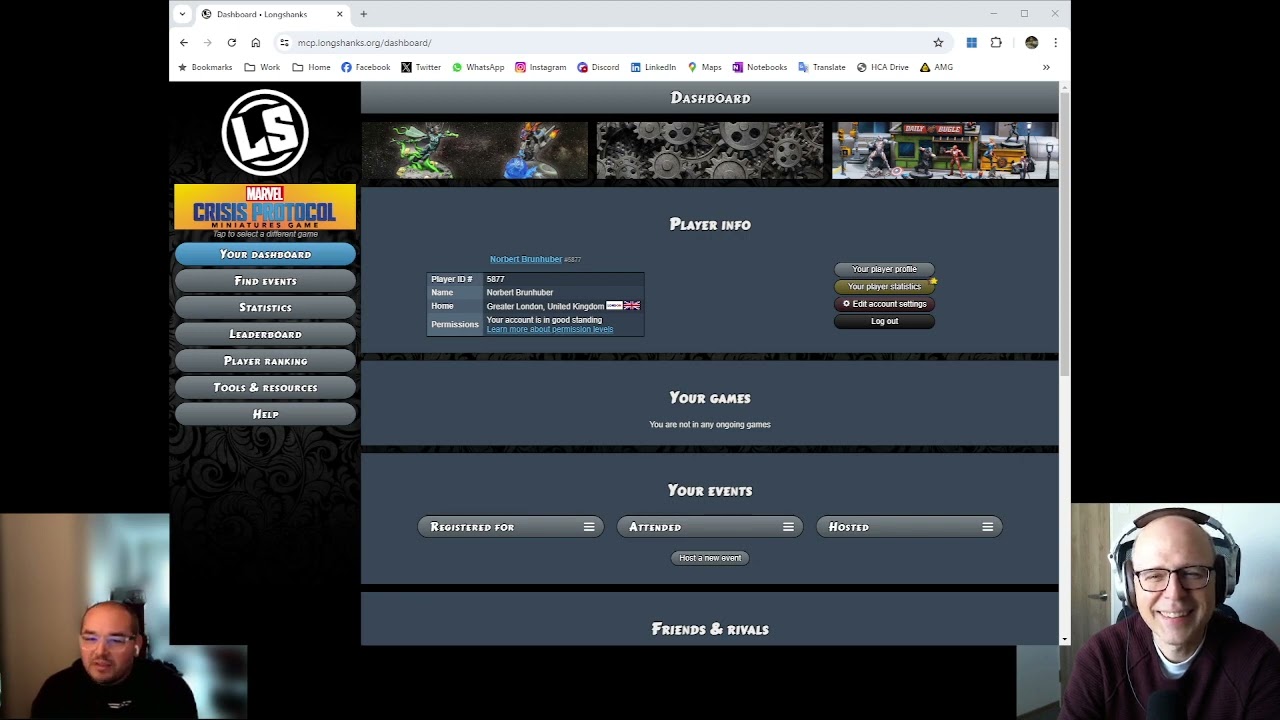1280x720 pixels.
Task: Show more bookmarks with the overflow chevron
Action: (1046, 67)
